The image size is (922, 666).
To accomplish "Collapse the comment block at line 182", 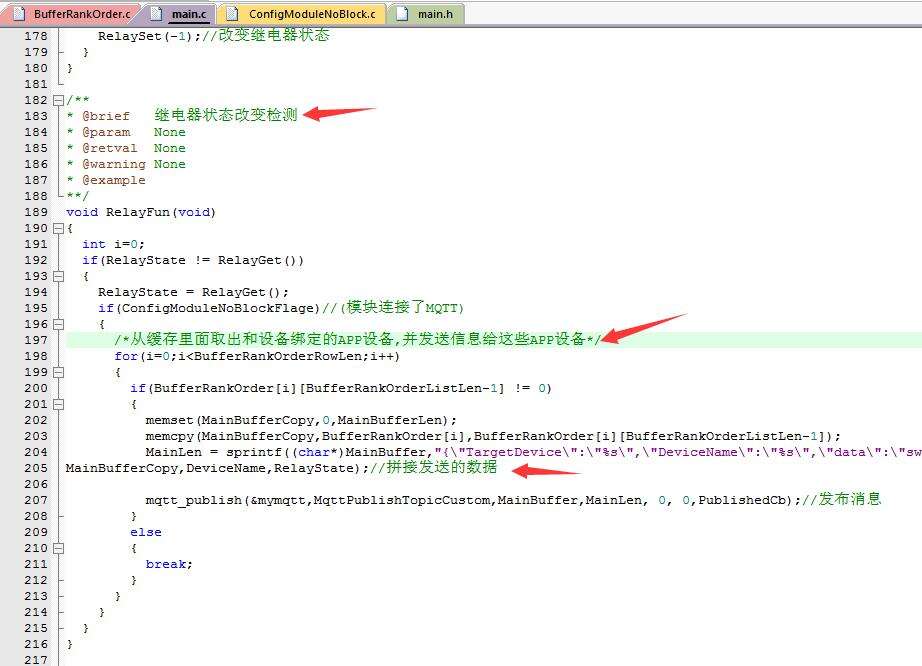I will 58,100.
